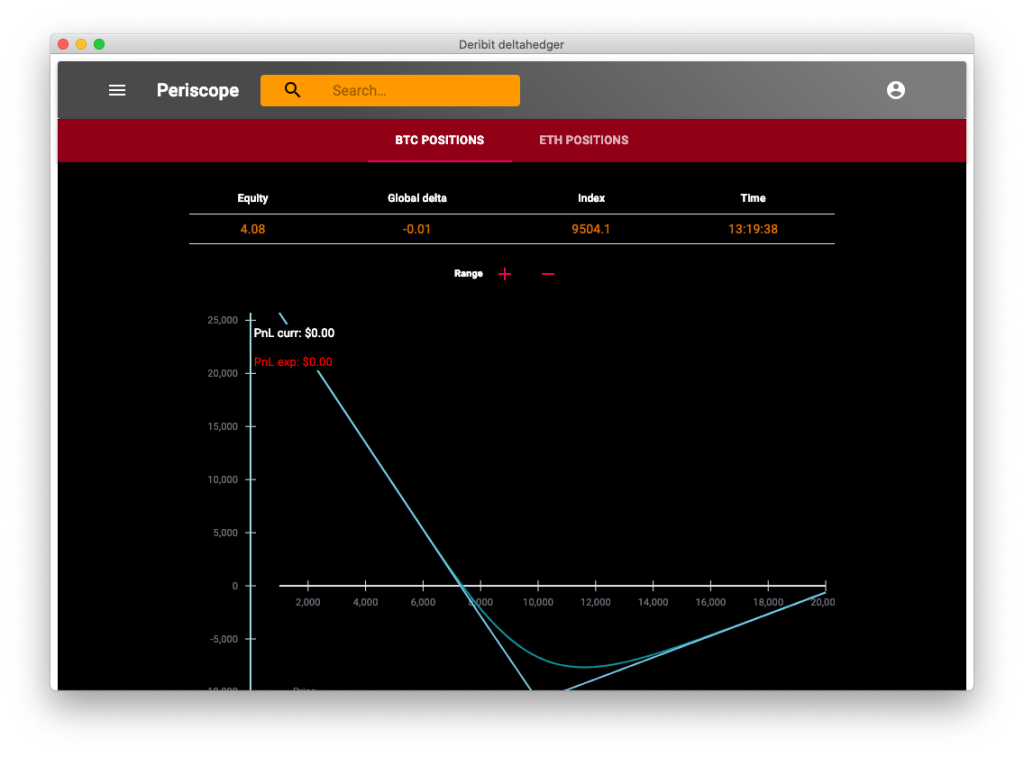
Task: Click the equity value 4.08
Action: click(253, 229)
